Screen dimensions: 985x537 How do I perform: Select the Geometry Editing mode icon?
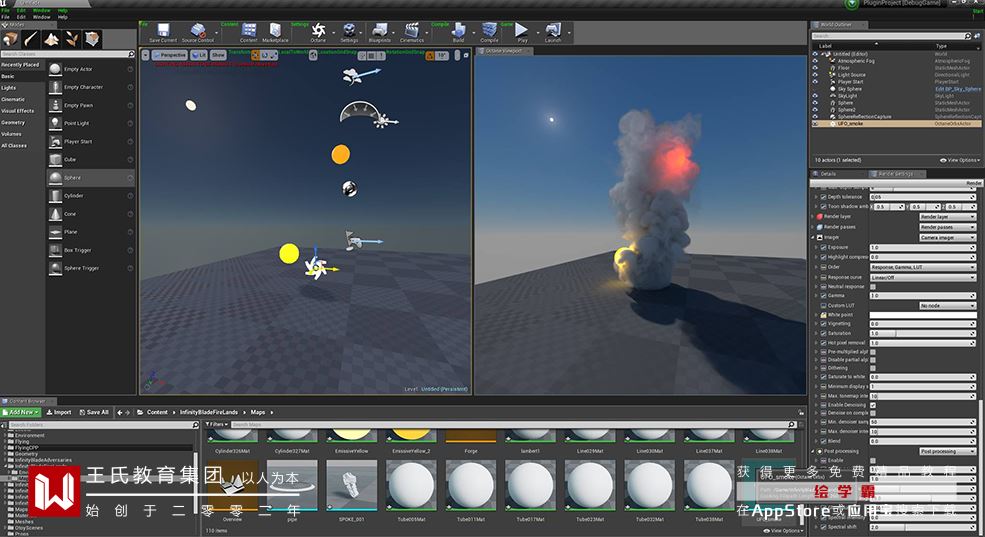click(x=92, y=40)
